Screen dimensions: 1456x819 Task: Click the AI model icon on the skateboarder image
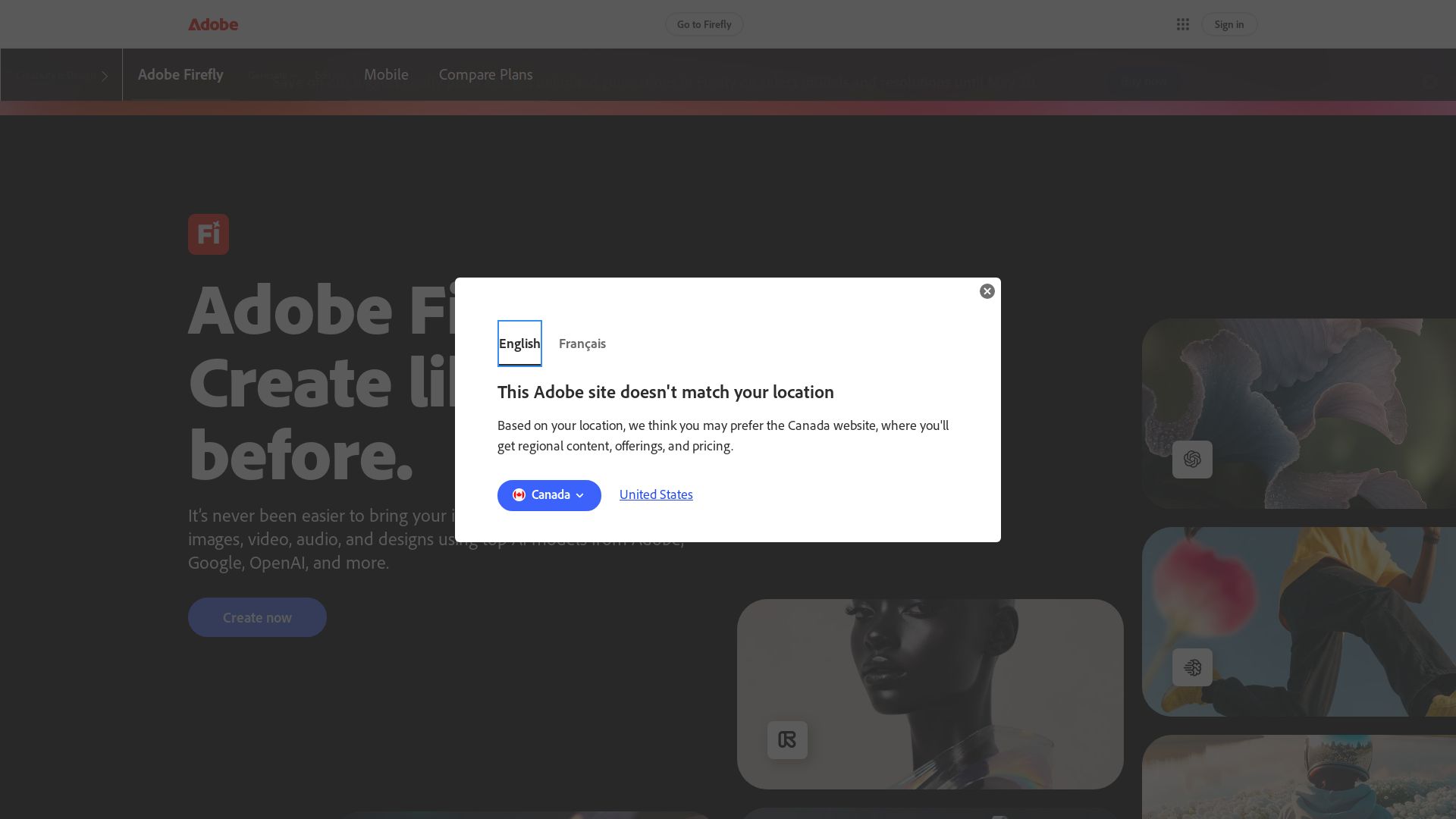coord(1192,667)
